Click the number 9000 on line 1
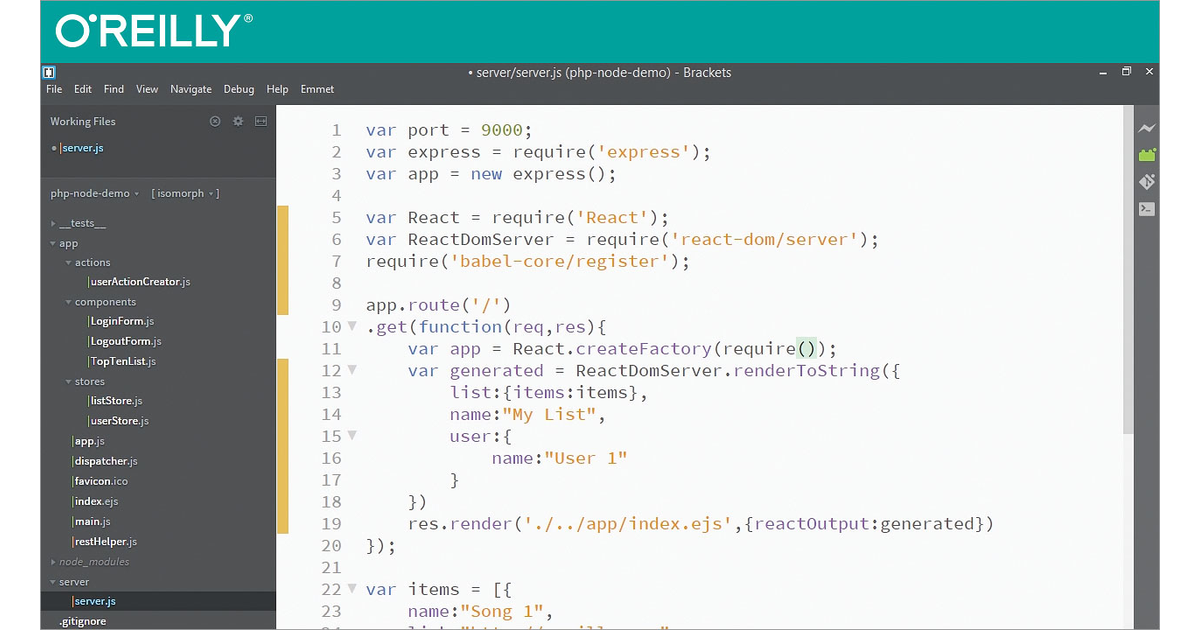1200x630 pixels. 502,130
